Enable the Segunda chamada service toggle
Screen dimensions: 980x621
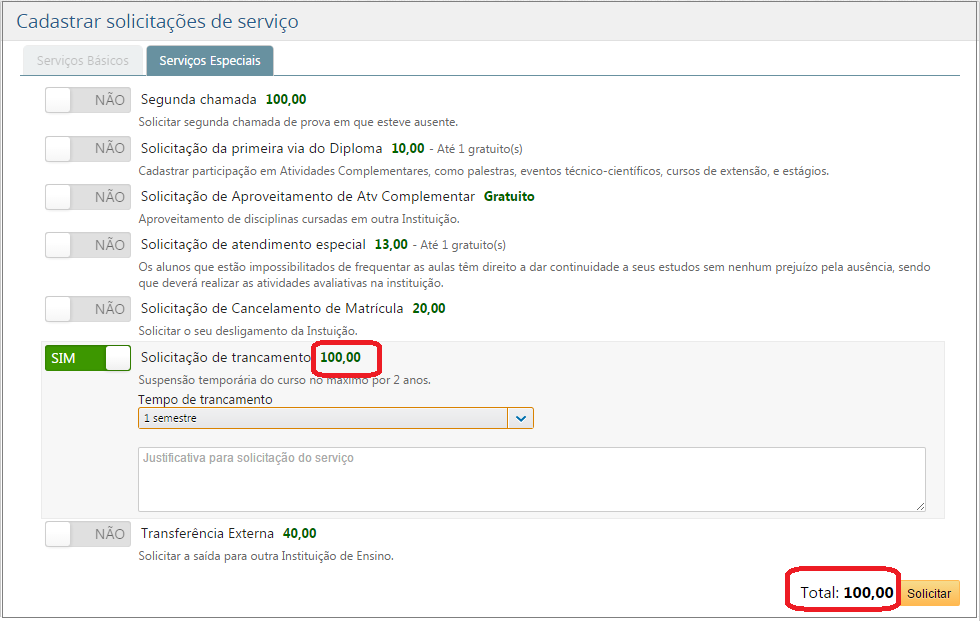tap(87, 100)
